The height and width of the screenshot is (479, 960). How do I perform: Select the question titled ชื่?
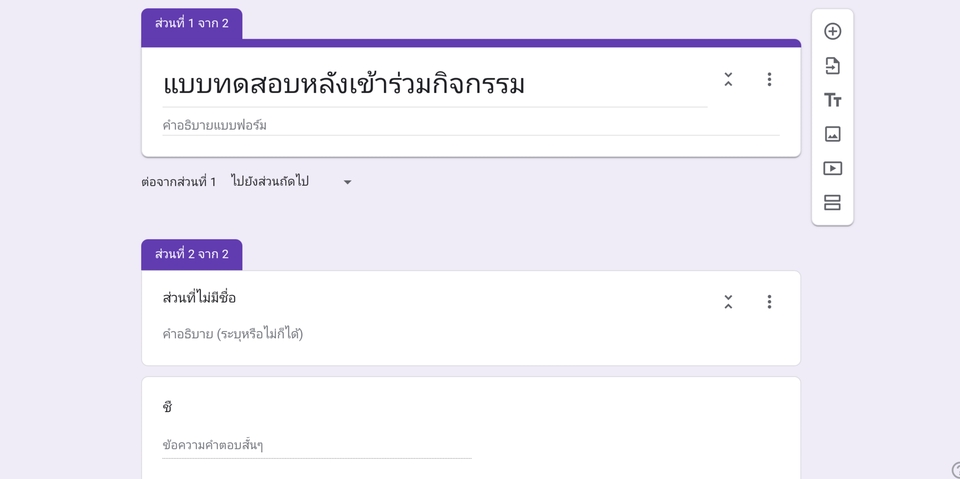pyautogui.click(x=167, y=407)
